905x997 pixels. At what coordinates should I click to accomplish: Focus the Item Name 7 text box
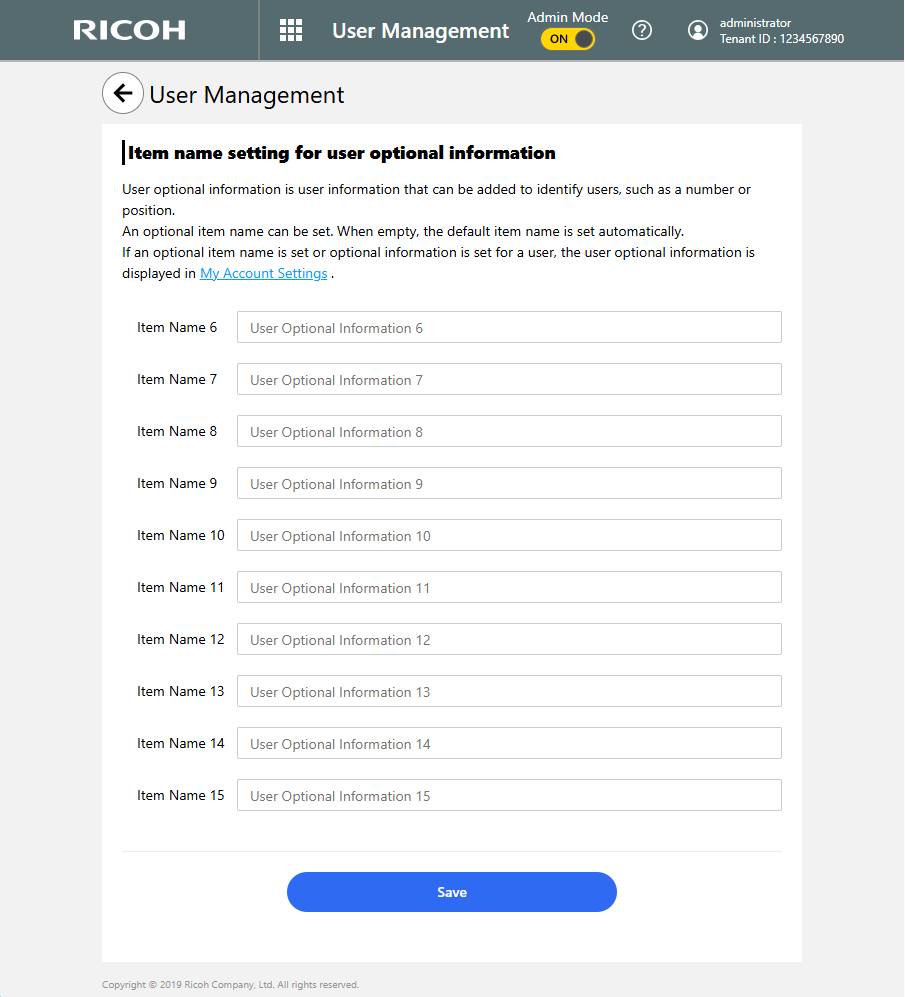(x=508, y=380)
